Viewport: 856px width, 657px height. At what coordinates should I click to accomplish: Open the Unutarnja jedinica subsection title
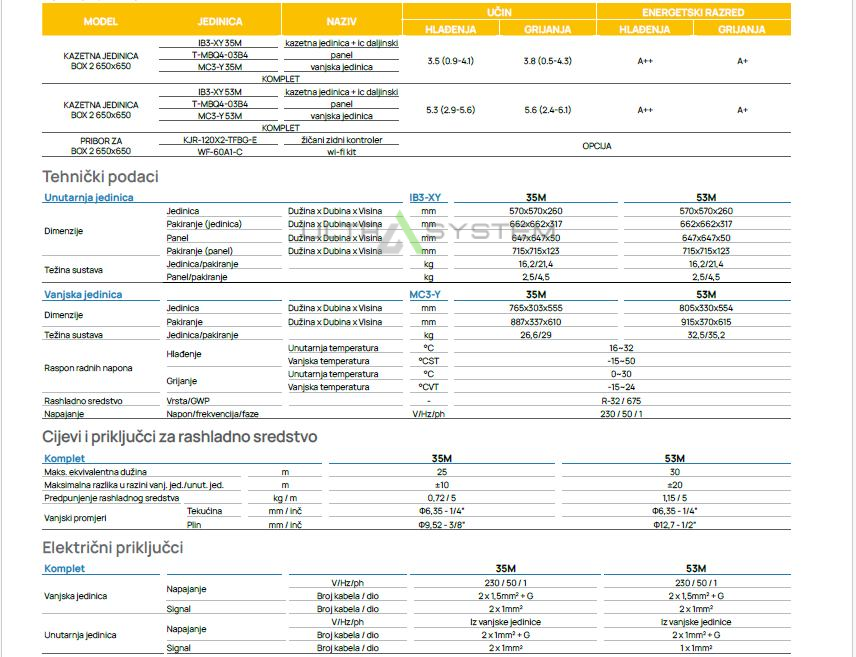point(89,198)
